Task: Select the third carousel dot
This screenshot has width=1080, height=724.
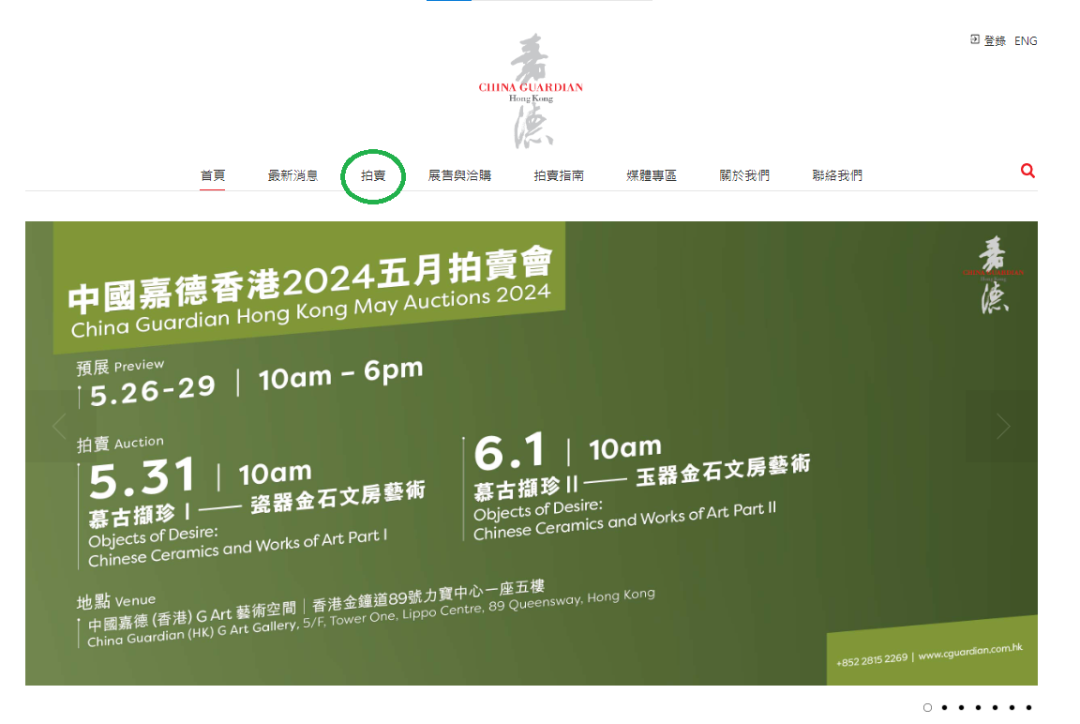Action: (x=962, y=707)
